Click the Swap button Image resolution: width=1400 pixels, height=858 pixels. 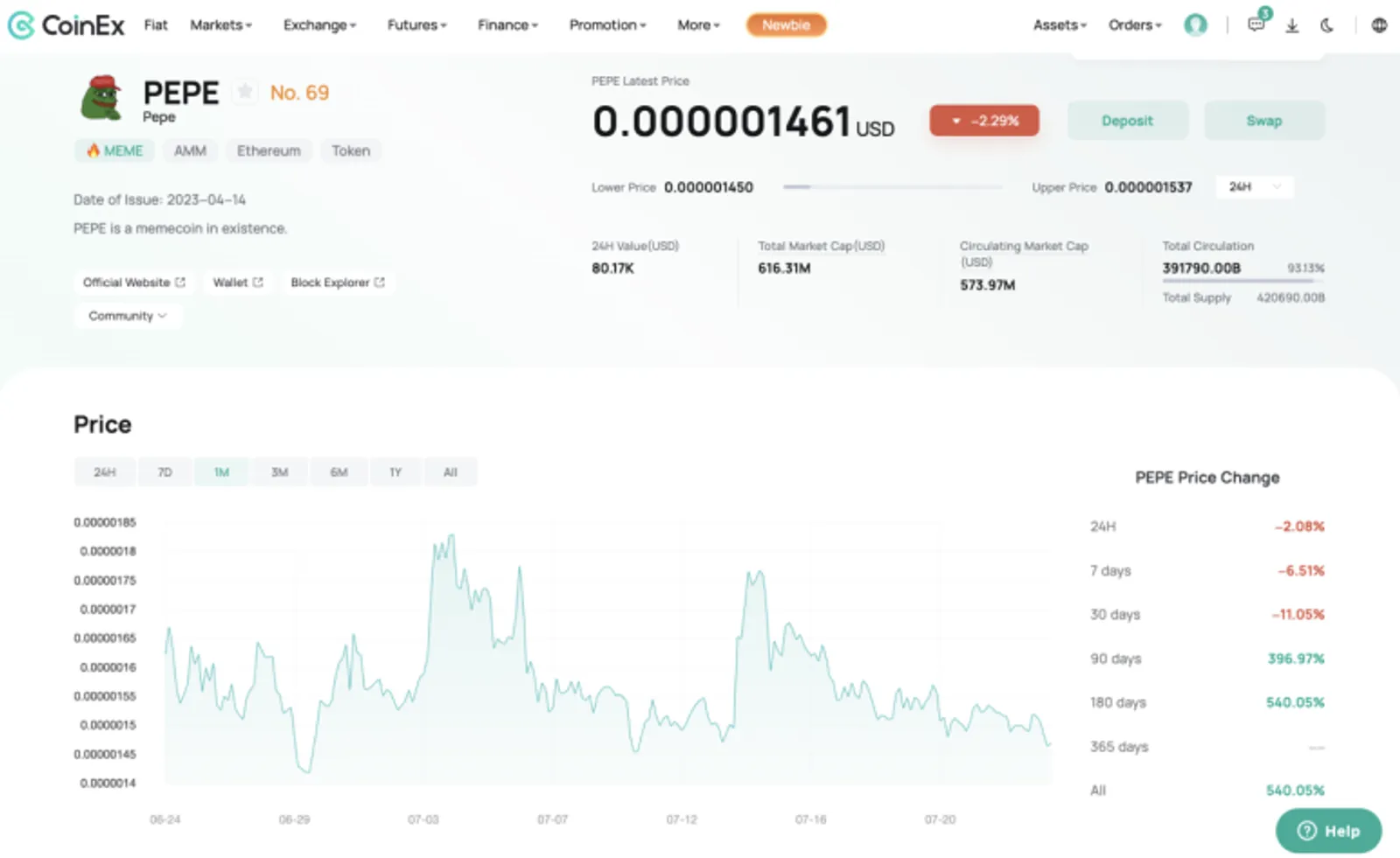[1264, 121]
